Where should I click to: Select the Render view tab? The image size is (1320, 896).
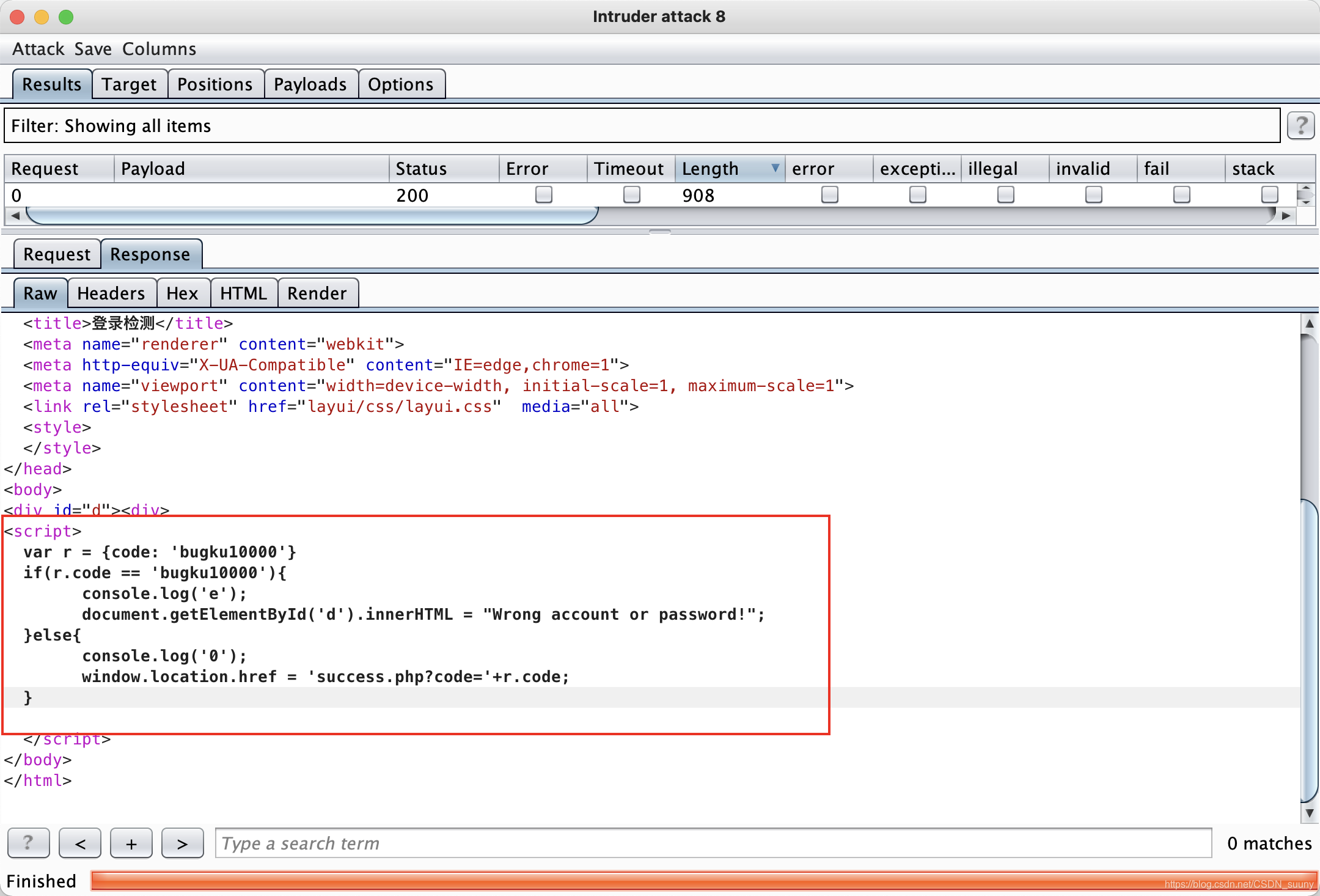pyautogui.click(x=317, y=293)
